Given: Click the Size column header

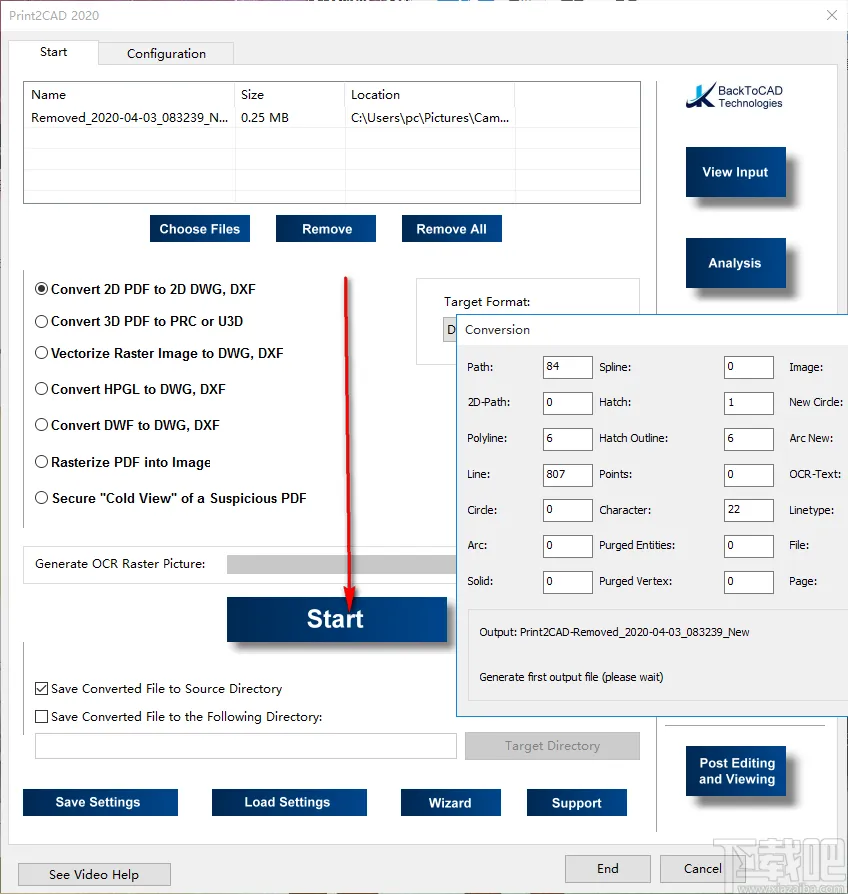Looking at the screenshot, I should [290, 95].
